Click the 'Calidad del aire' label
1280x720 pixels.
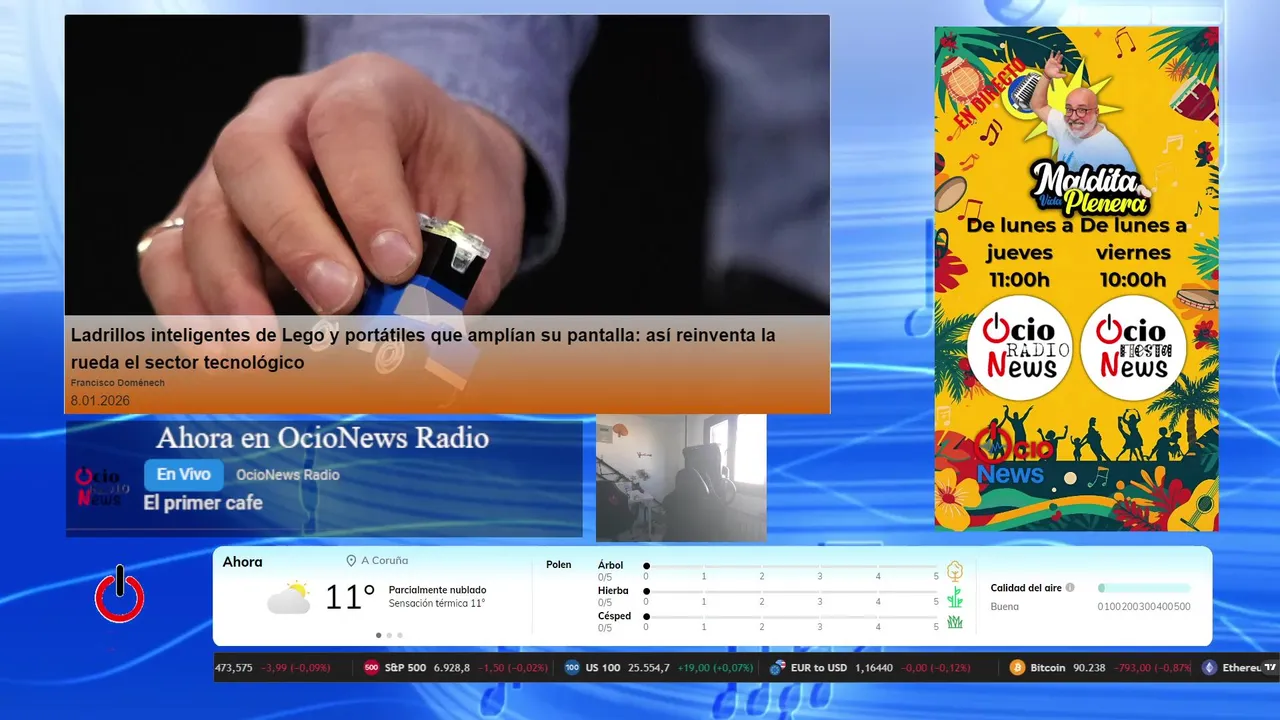point(1026,588)
